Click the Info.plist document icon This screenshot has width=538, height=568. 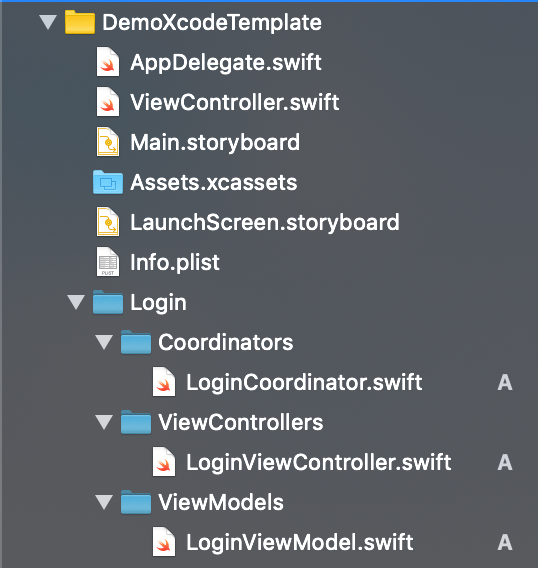point(108,262)
